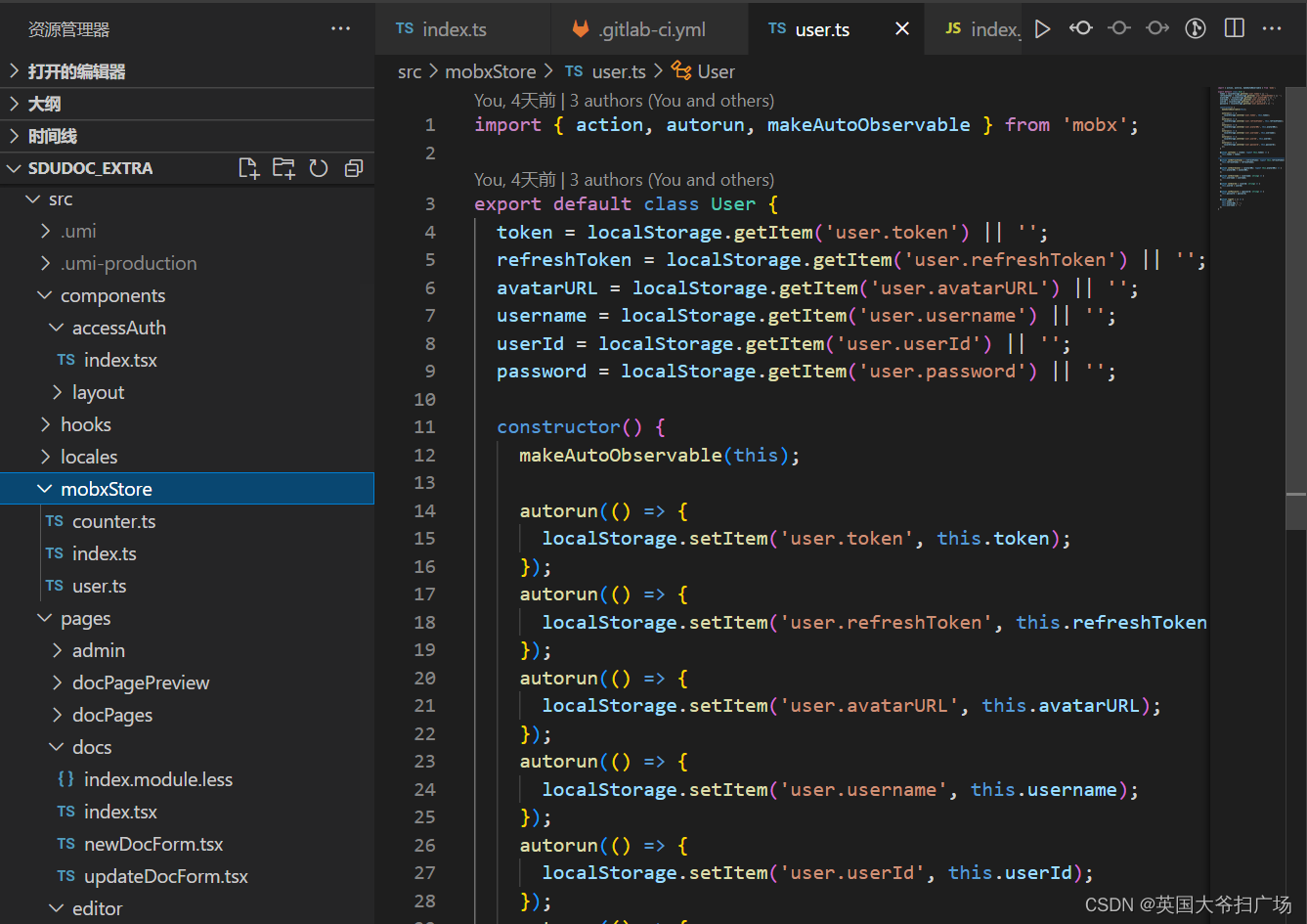Open index.tsx under accessAuth
The height and width of the screenshot is (924, 1307).
[x=187, y=360]
